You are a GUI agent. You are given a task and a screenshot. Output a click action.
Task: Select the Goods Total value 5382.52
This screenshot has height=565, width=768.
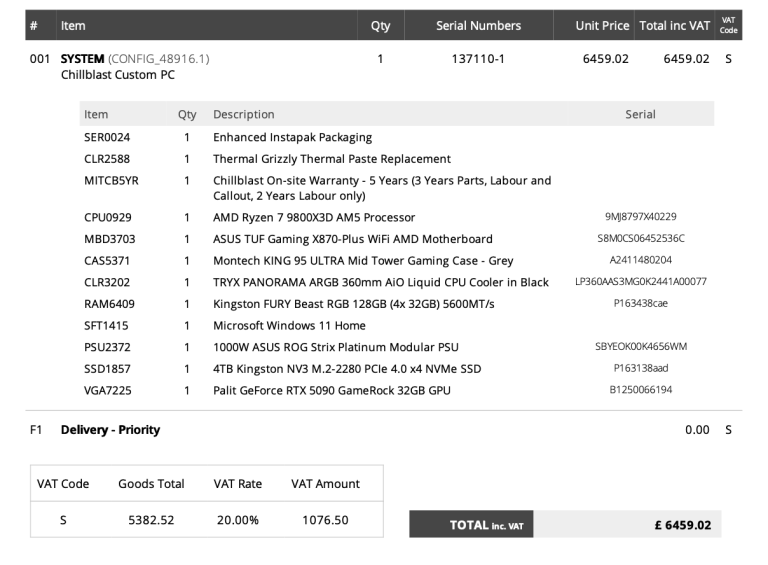pos(151,520)
